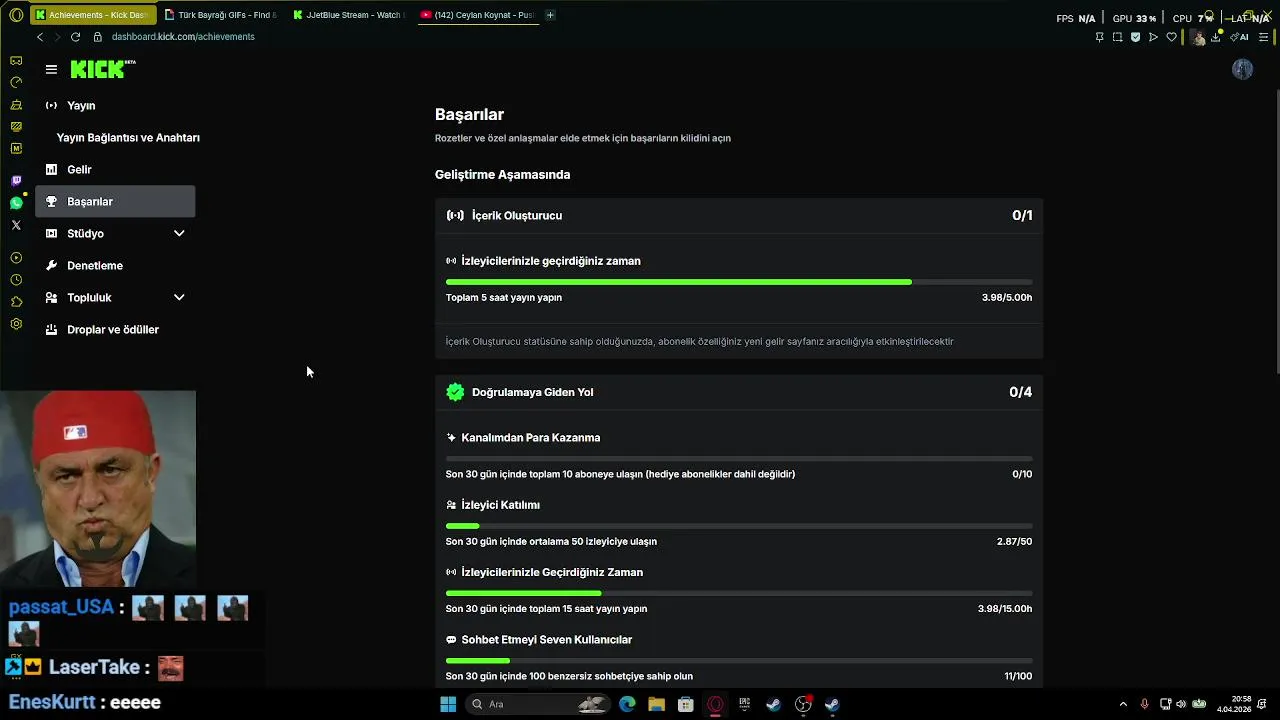
Task: Open WhatsApp in the Opera sidebar
Action: point(16,203)
